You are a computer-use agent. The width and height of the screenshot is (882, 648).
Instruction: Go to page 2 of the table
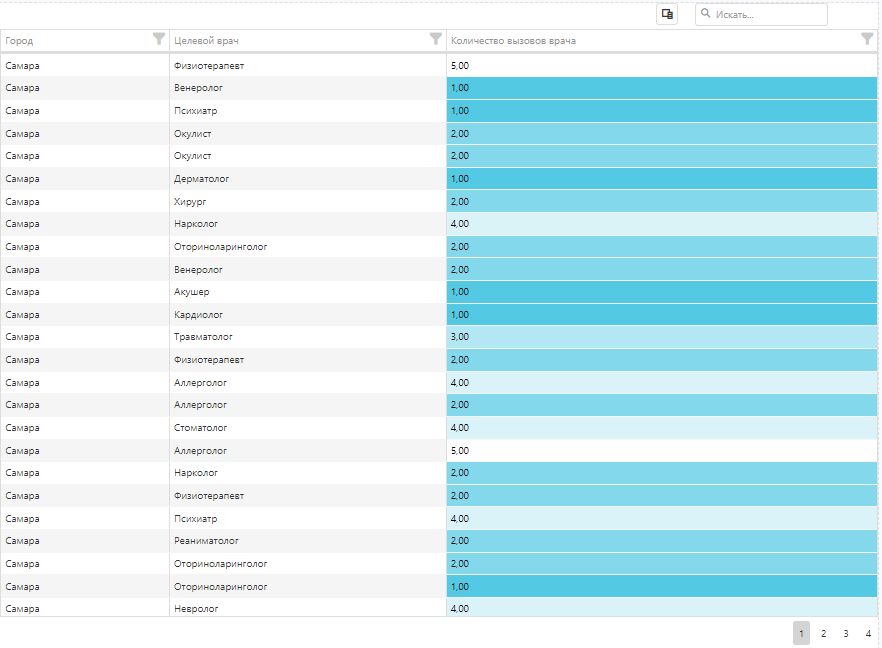tap(823, 633)
